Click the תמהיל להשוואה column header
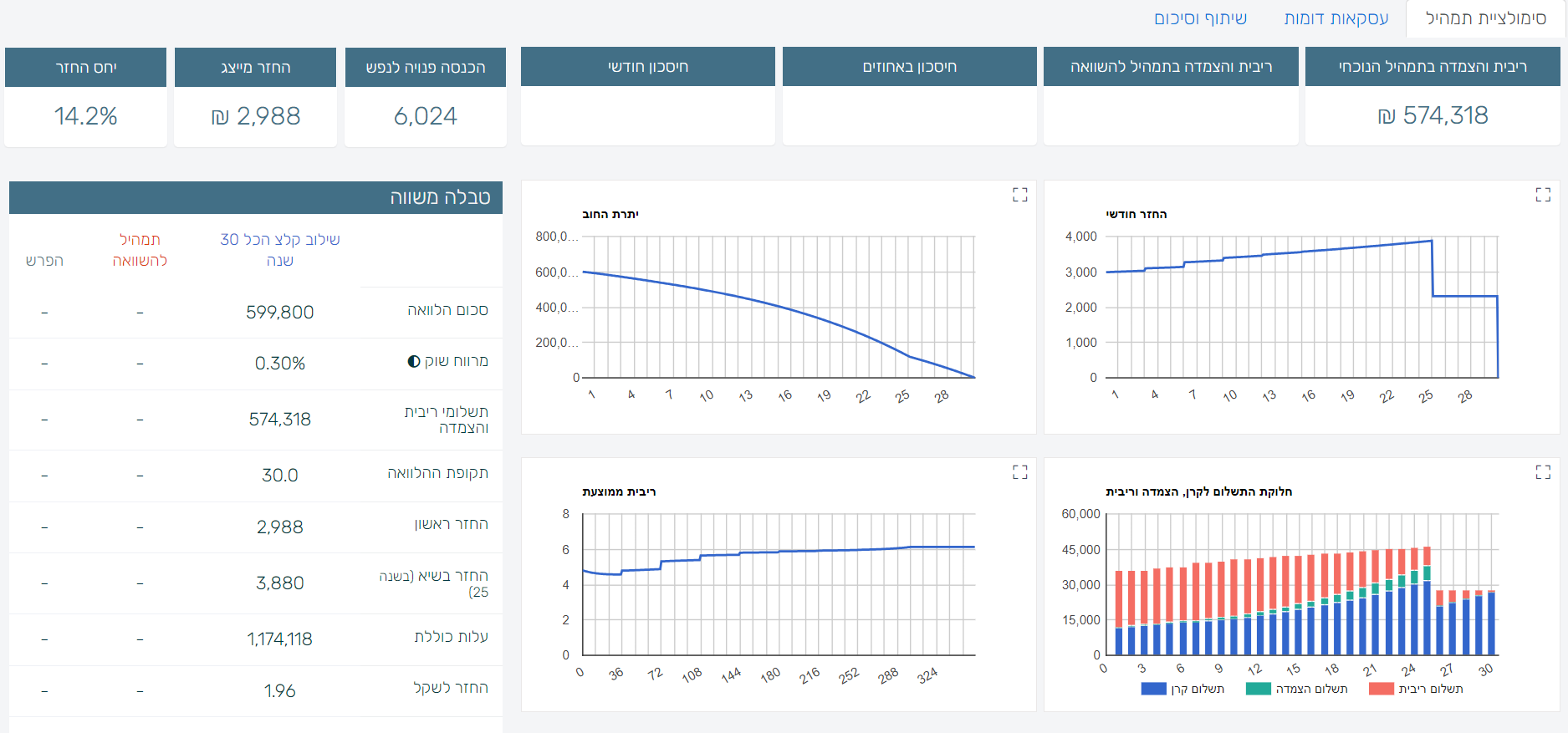Viewport: 1568px width, 733px height. point(140,250)
